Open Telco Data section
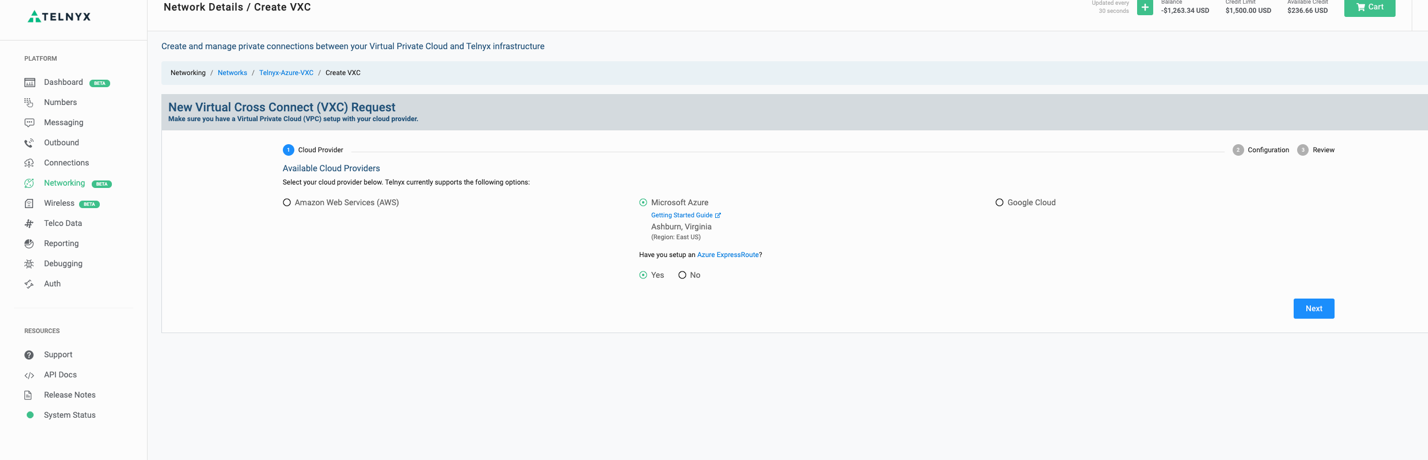Image resolution: width=1428 pixels, height=460 pixels. (63, 223)
